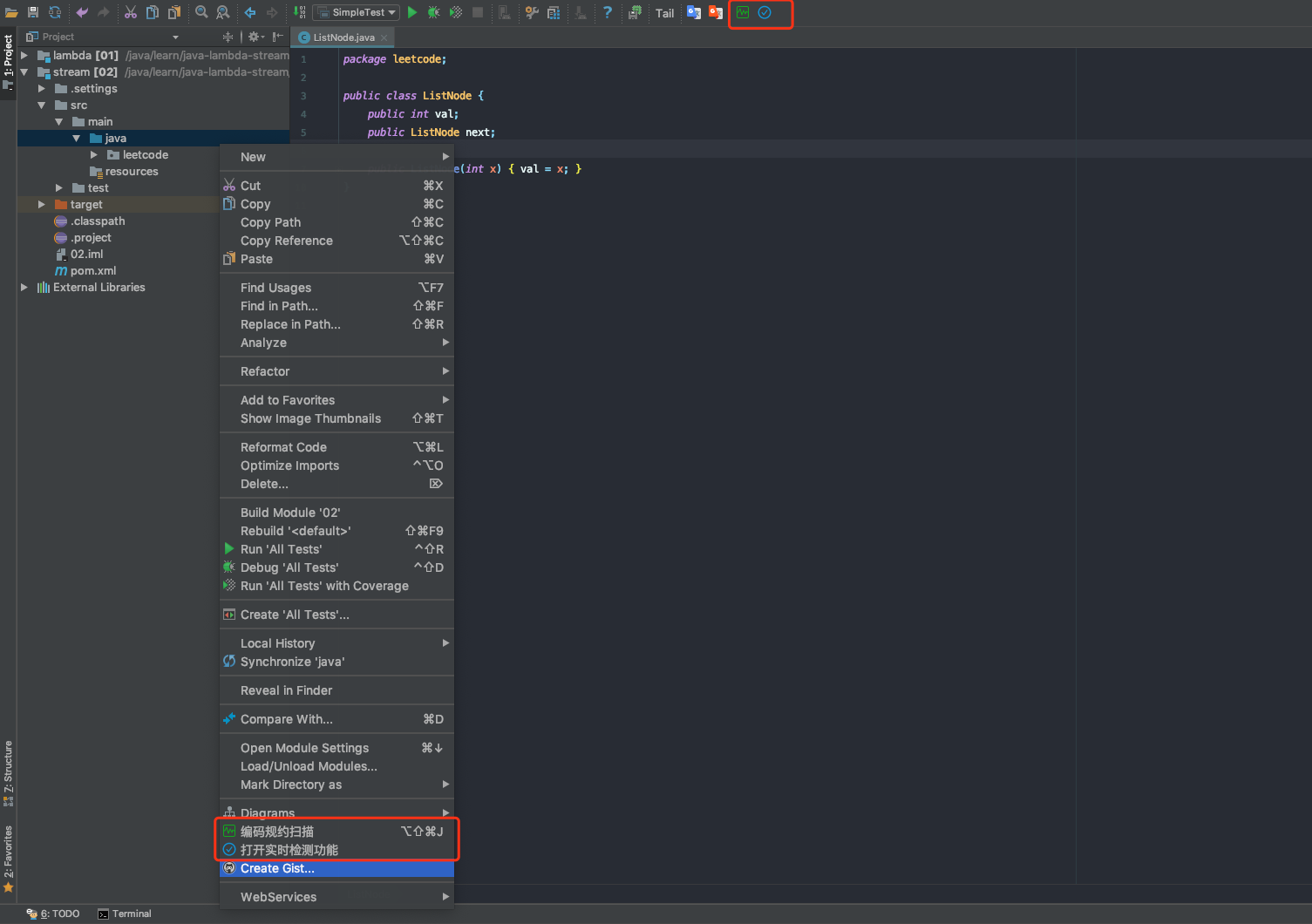This screenshot has width=1312, height=924.
Task: Select pom.xml file in project tree
Action: tap(92, 271)
